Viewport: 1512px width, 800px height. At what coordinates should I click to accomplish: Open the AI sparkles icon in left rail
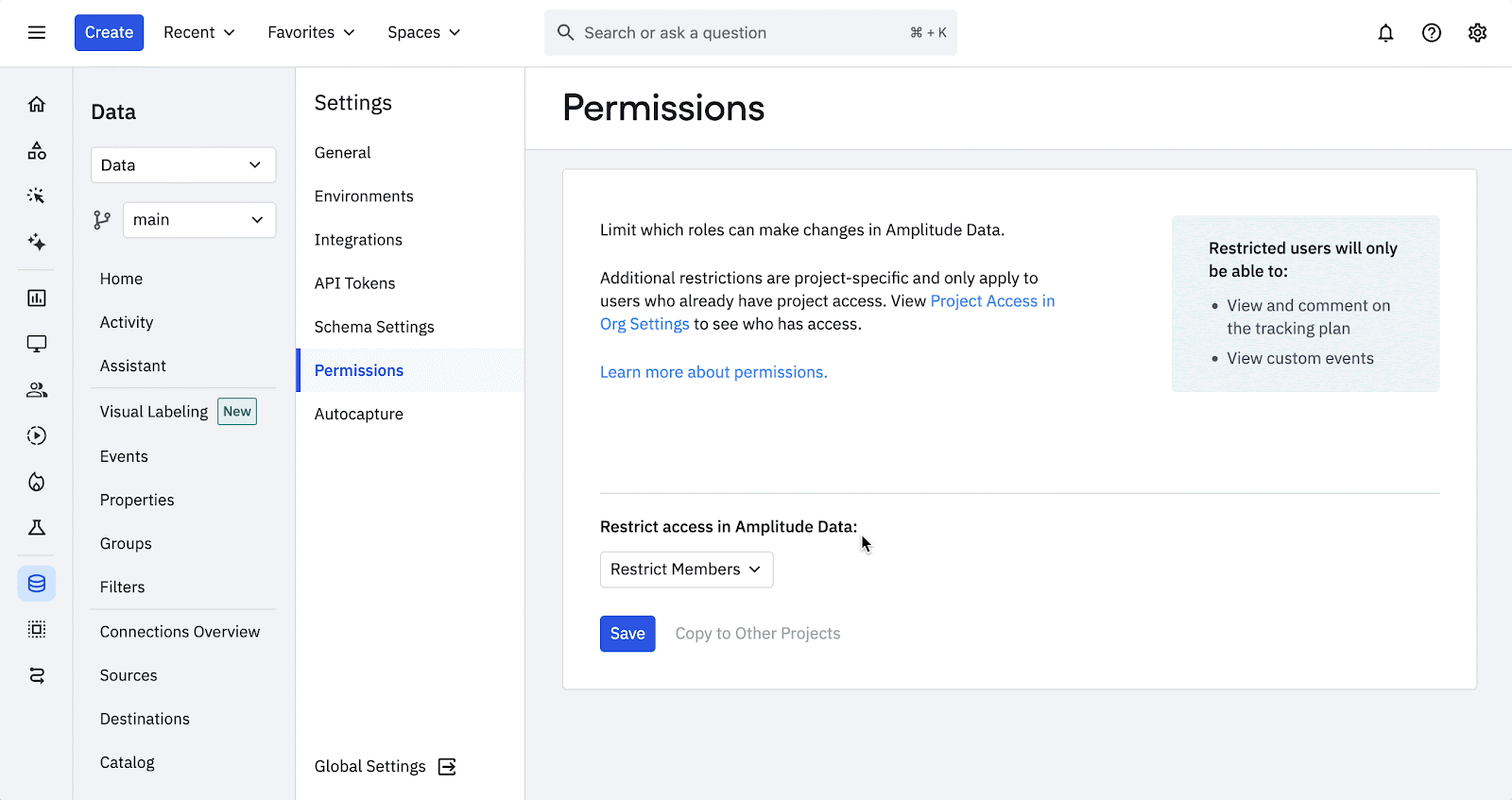pyautogui.click(x=37, y=242)
